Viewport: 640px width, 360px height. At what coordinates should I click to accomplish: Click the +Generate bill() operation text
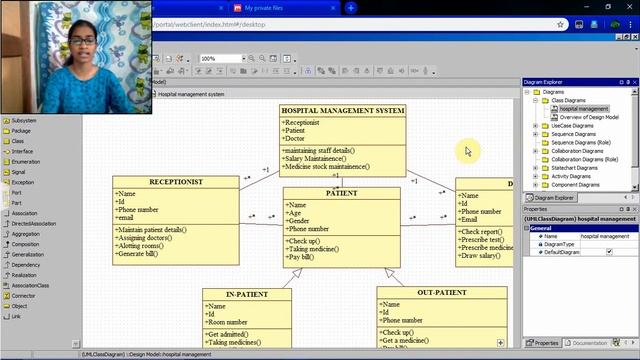click(136, 254)
